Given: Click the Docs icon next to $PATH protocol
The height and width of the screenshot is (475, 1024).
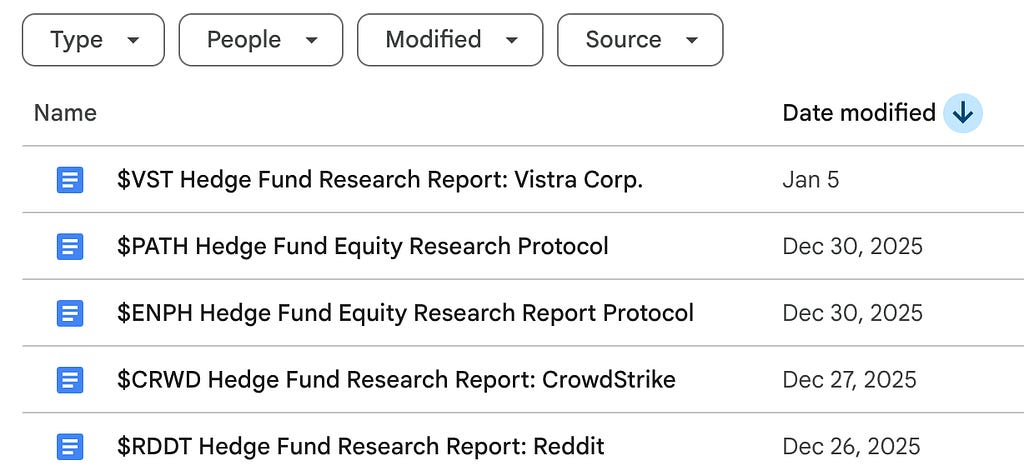Looking at the screenshot, I should [x=70, y=246].
